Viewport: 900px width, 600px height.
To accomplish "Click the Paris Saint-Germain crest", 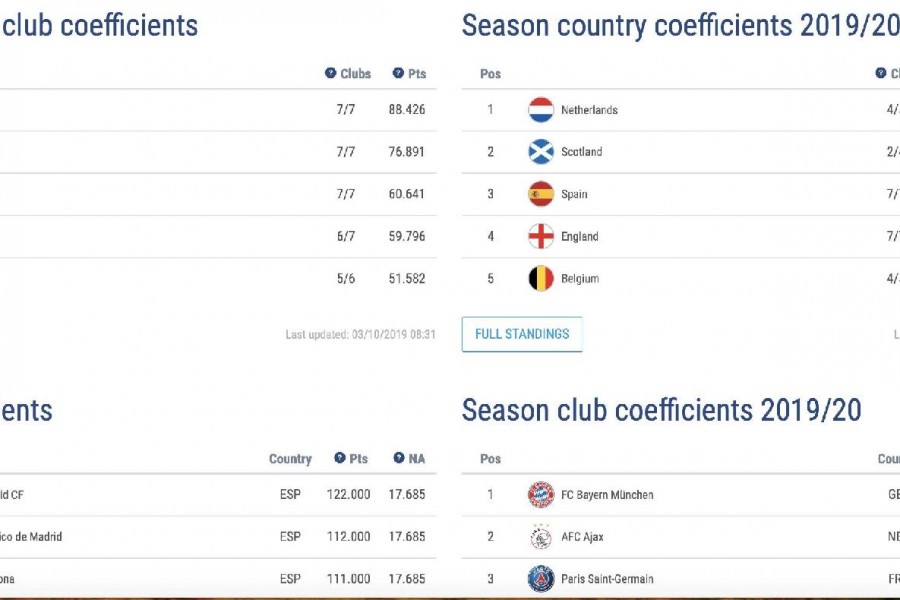I will (541, 579).
